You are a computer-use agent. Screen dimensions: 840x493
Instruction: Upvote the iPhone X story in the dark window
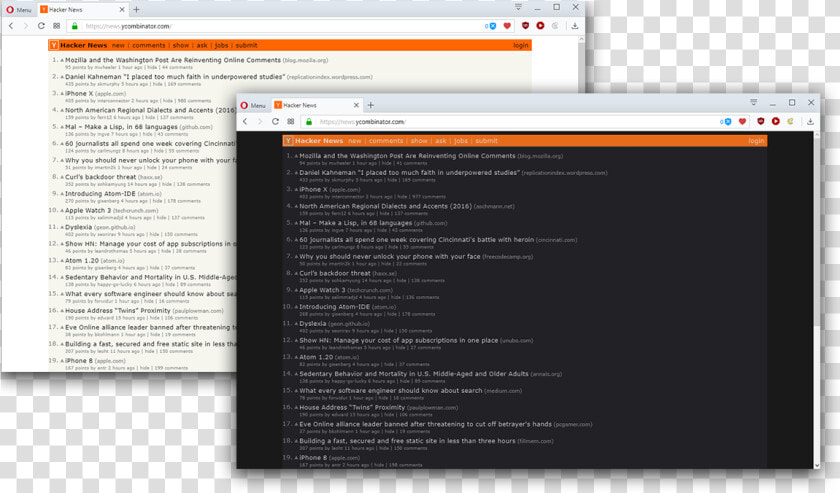click(x=296, y=190)
